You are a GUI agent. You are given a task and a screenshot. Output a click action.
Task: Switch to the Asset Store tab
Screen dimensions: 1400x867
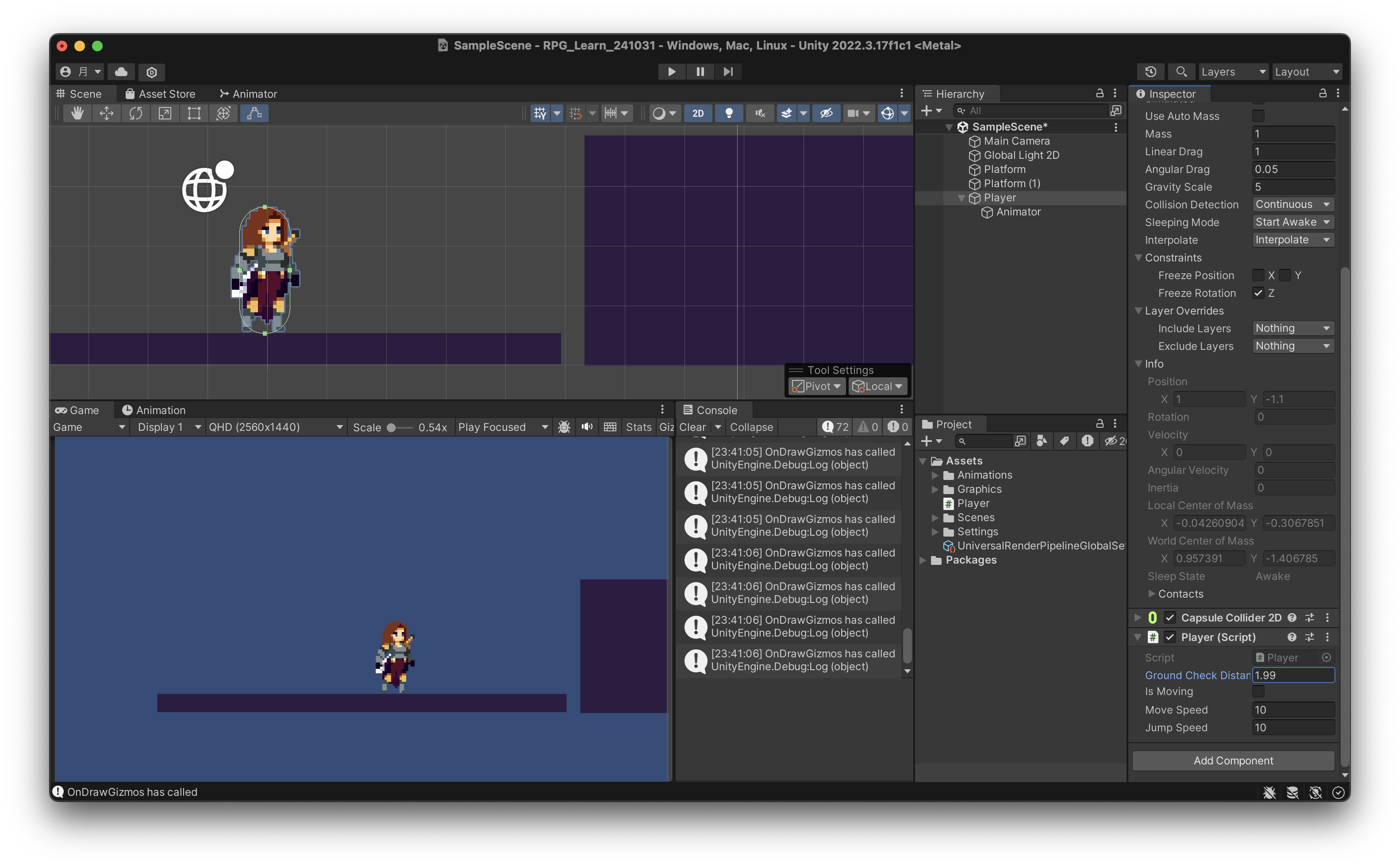[160, 93]
